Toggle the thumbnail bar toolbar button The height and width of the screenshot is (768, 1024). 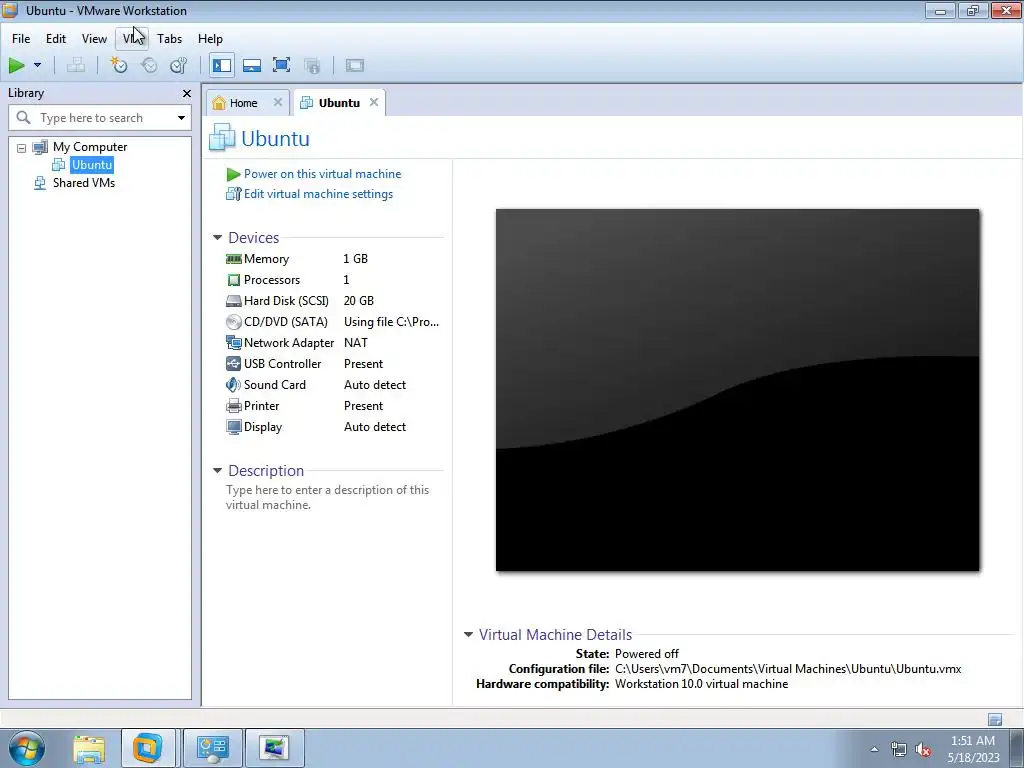point(252,65)
